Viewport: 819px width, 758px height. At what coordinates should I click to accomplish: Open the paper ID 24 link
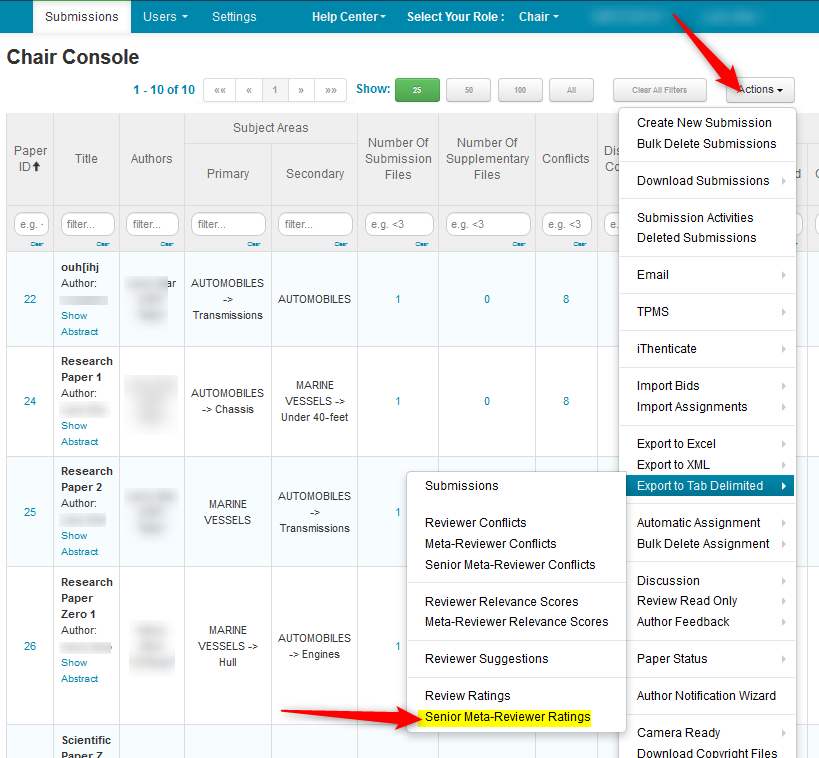click(30, 401)
